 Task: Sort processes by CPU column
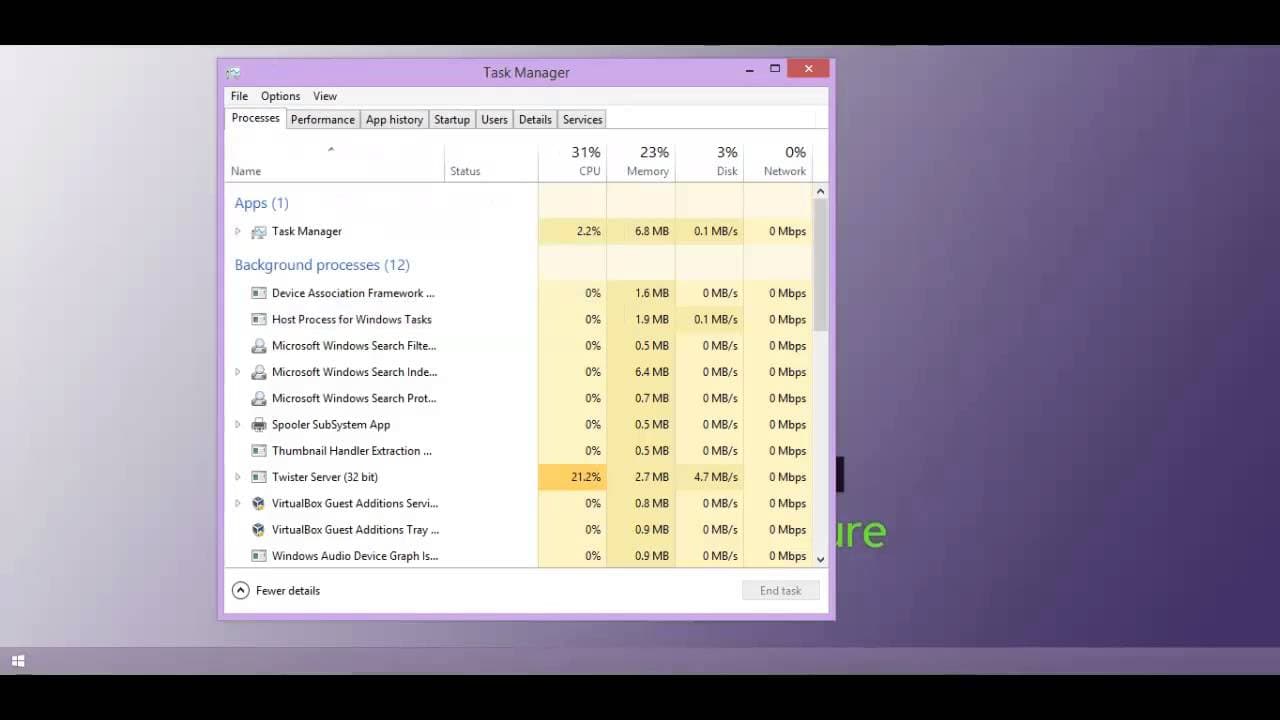[x=572, y=162]
